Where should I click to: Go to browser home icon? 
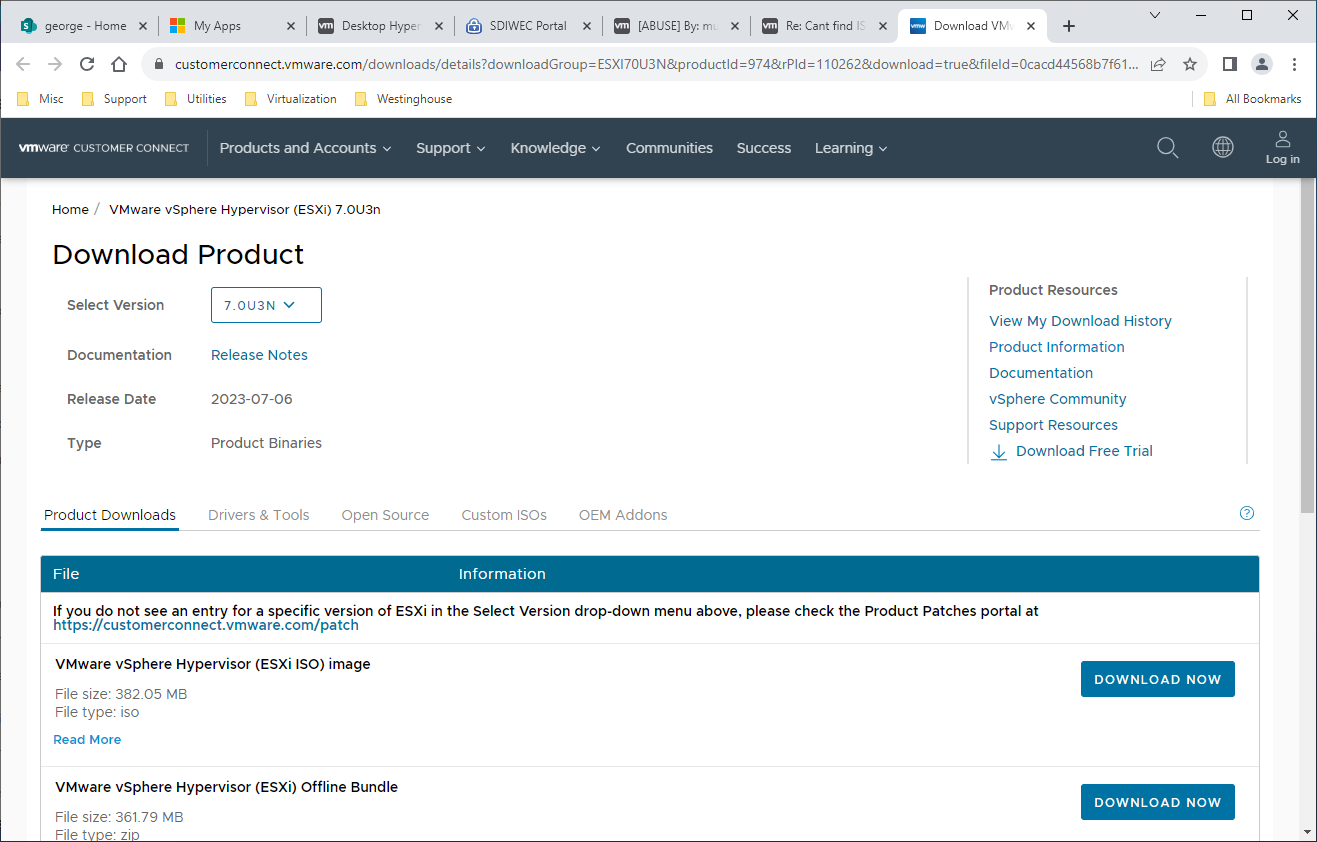119,64
